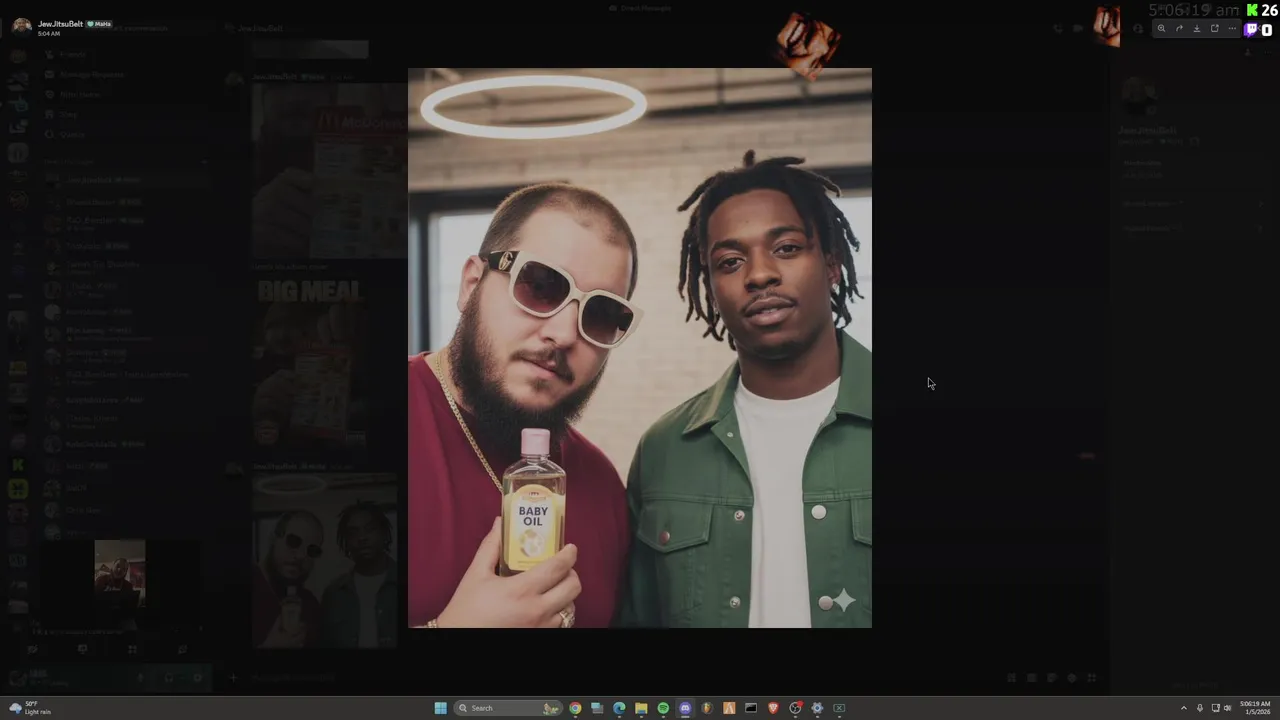1280x720 pixels.
Task: Click the microphone tray icon
Action: coord(1200,708)
